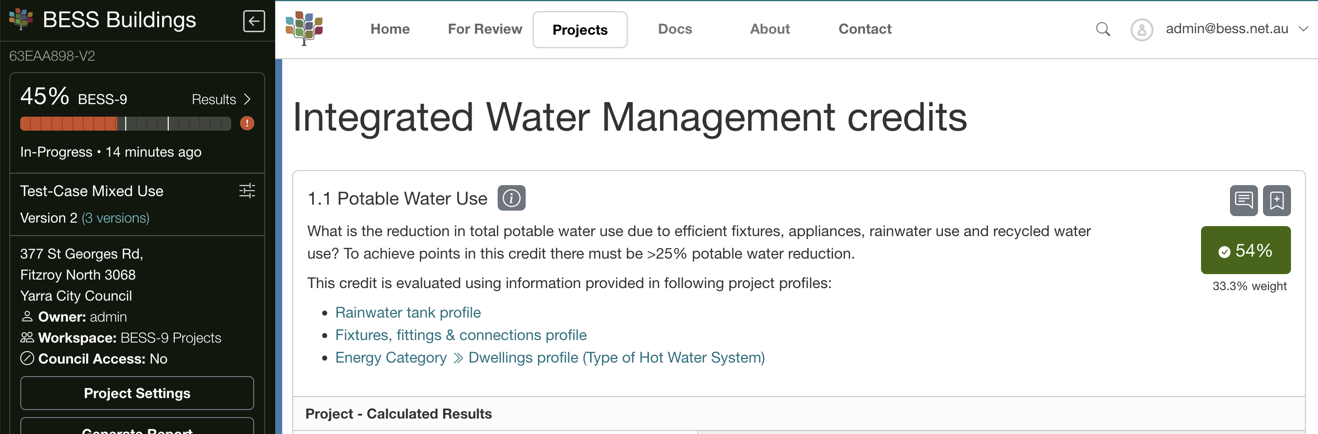Open Fixtures, fittings & connections profile link
The image size is (1318, 434).
[461, 335]
